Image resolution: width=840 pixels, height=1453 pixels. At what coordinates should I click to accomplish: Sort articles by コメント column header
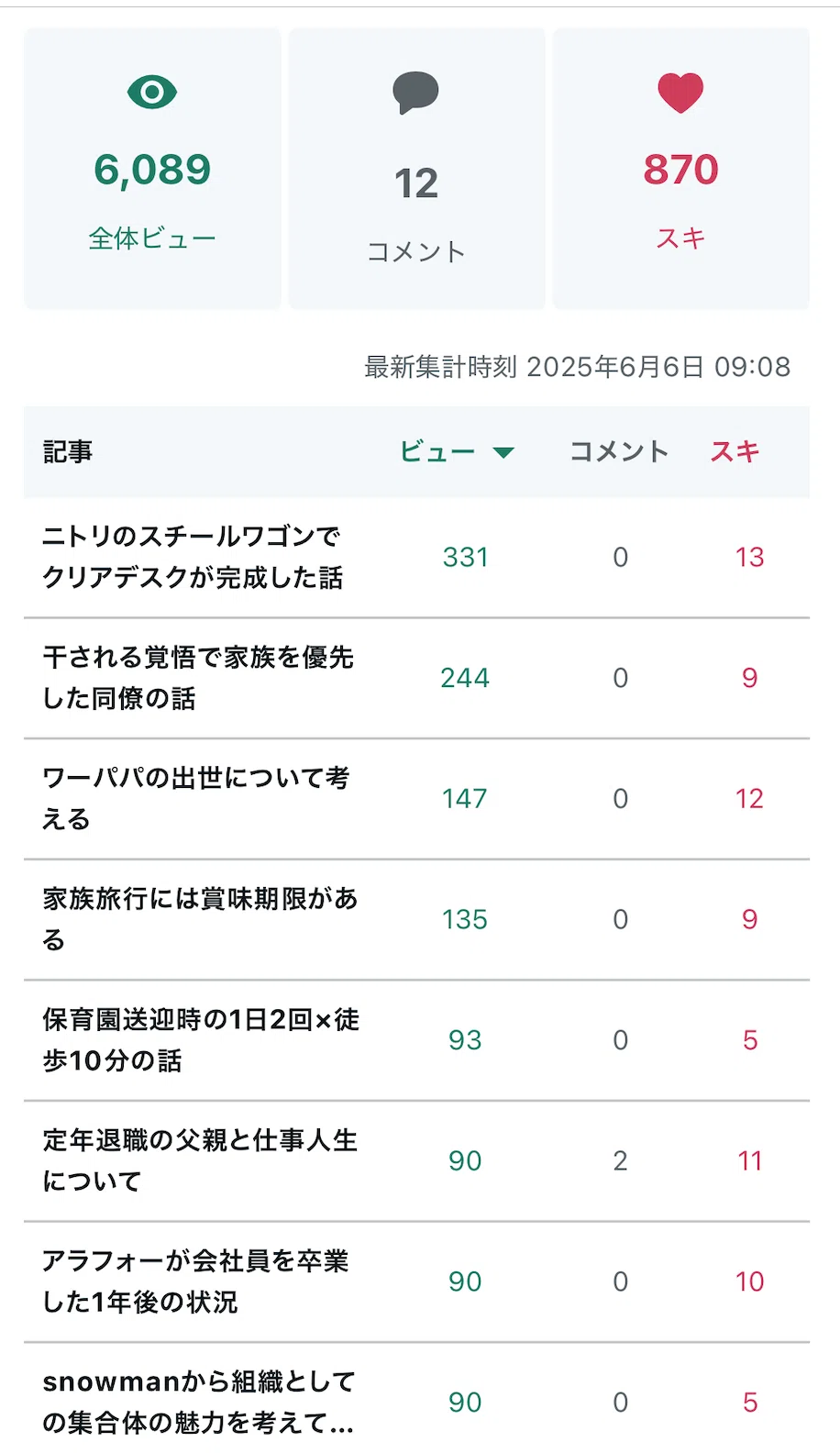point(620,451)
